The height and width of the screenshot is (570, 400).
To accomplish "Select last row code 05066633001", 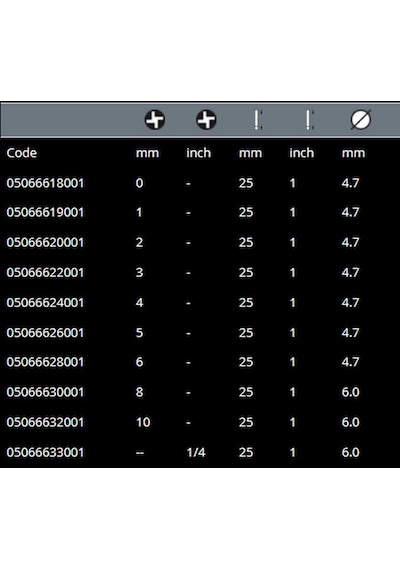I will click(x=45, y=453).
